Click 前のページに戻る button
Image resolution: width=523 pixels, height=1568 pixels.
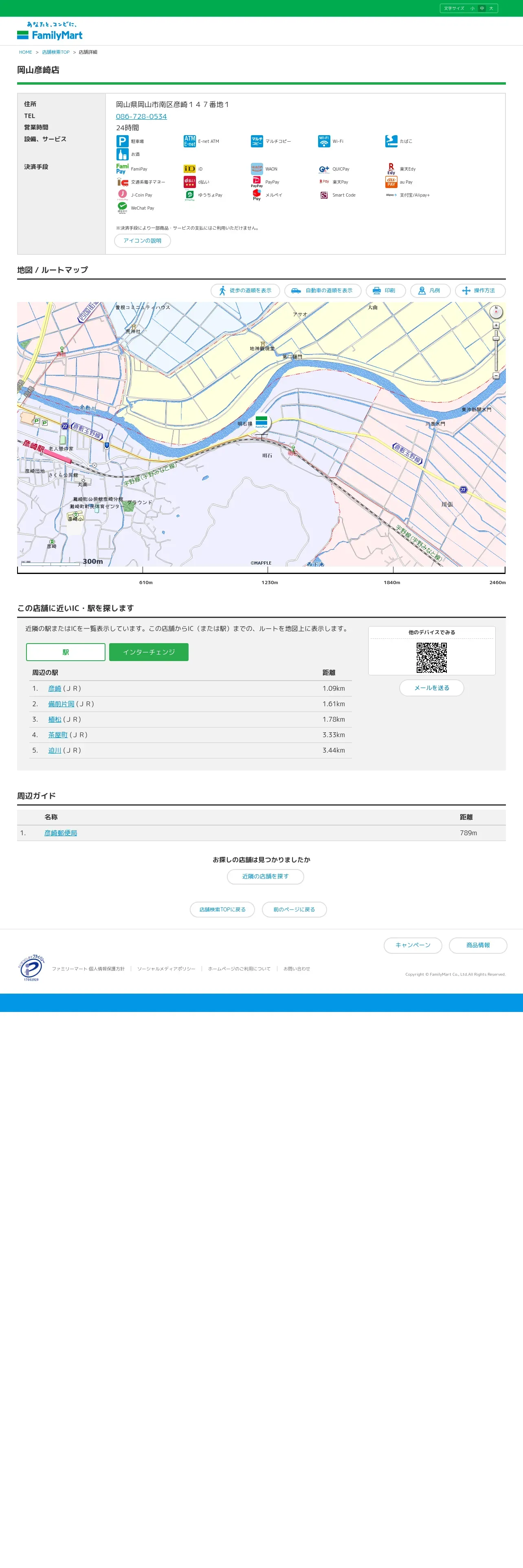[x=294, y=909]
